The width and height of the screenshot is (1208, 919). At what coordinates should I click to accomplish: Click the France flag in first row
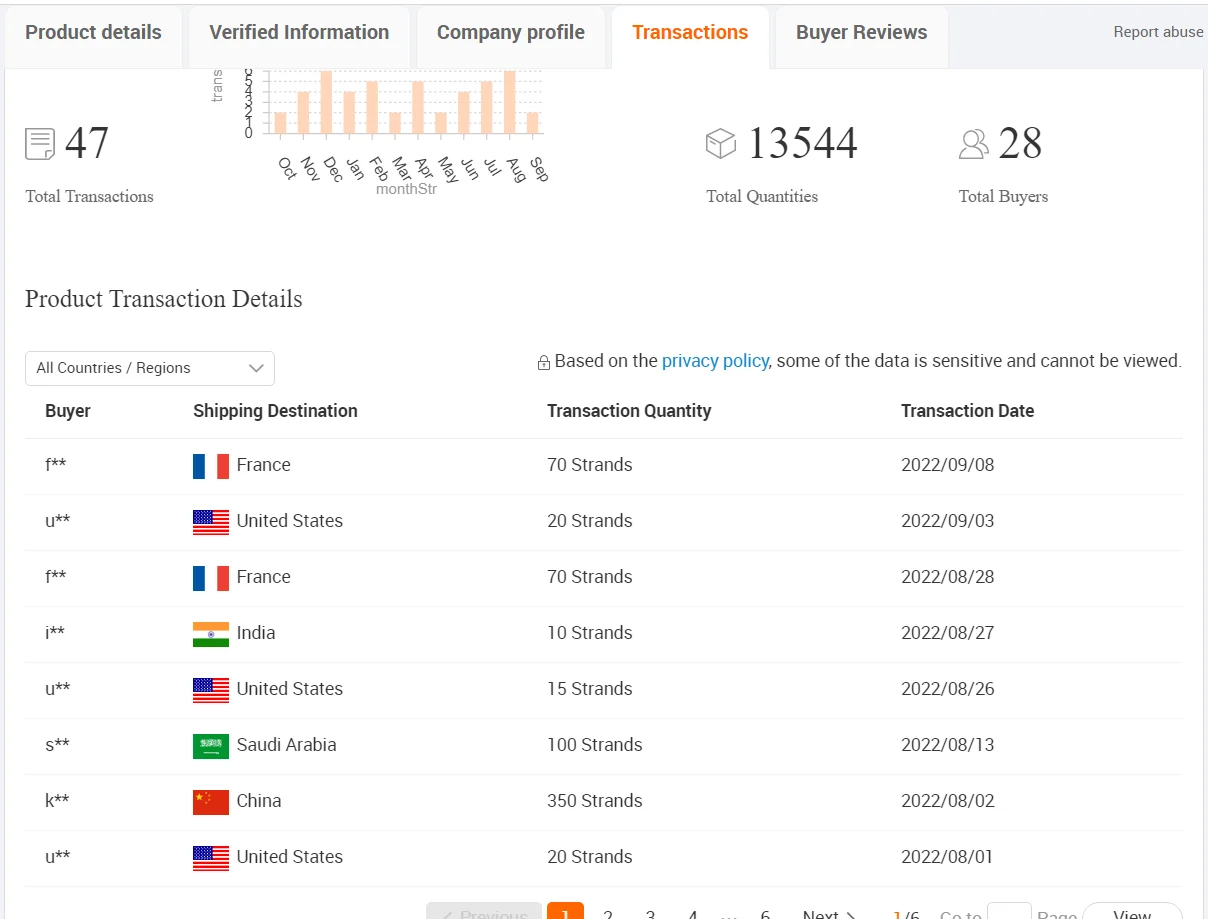pos(211,466)
